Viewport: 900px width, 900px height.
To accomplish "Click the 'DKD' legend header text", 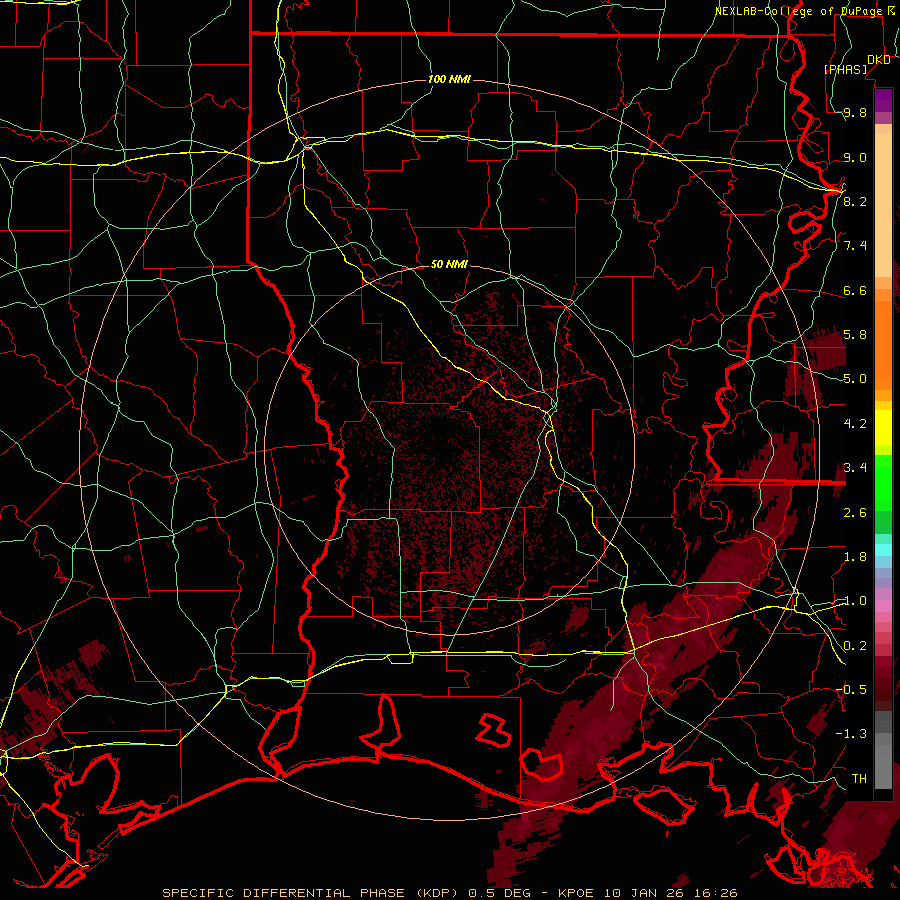I will 878,60.
